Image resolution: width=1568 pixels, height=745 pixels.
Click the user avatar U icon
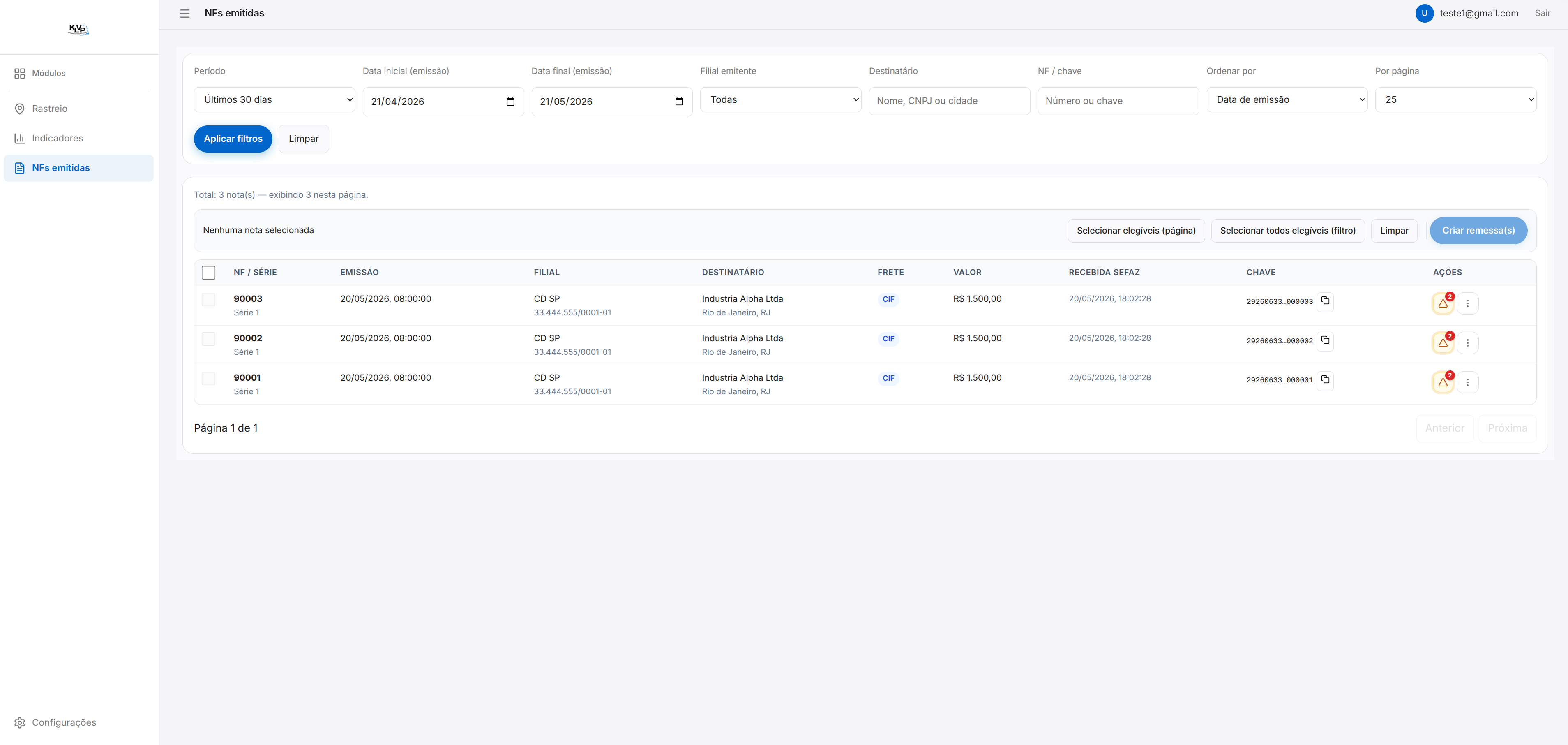[x=1424, y=14]
